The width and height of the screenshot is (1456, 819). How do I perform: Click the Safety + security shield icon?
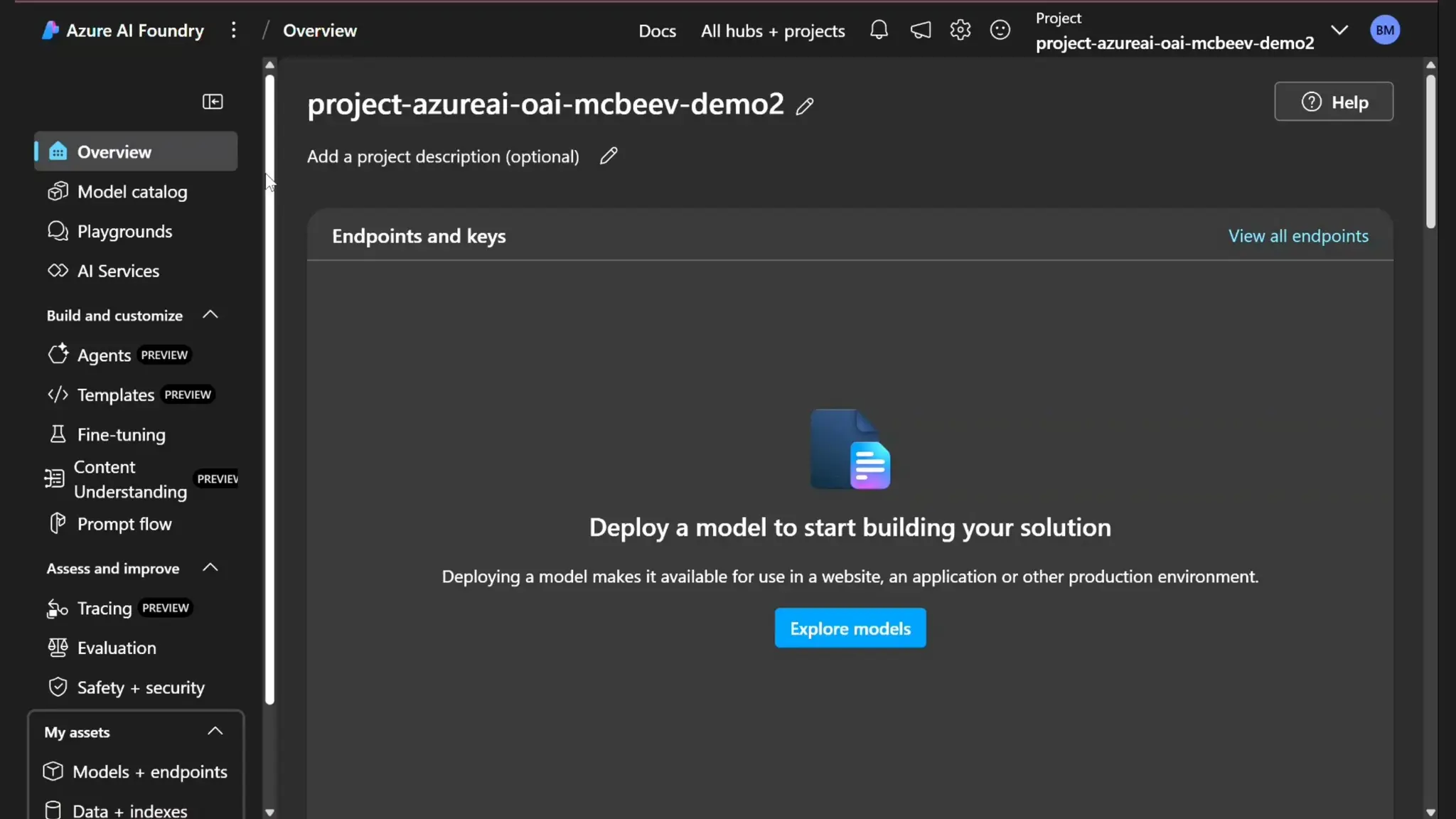(x=58, y=687)
